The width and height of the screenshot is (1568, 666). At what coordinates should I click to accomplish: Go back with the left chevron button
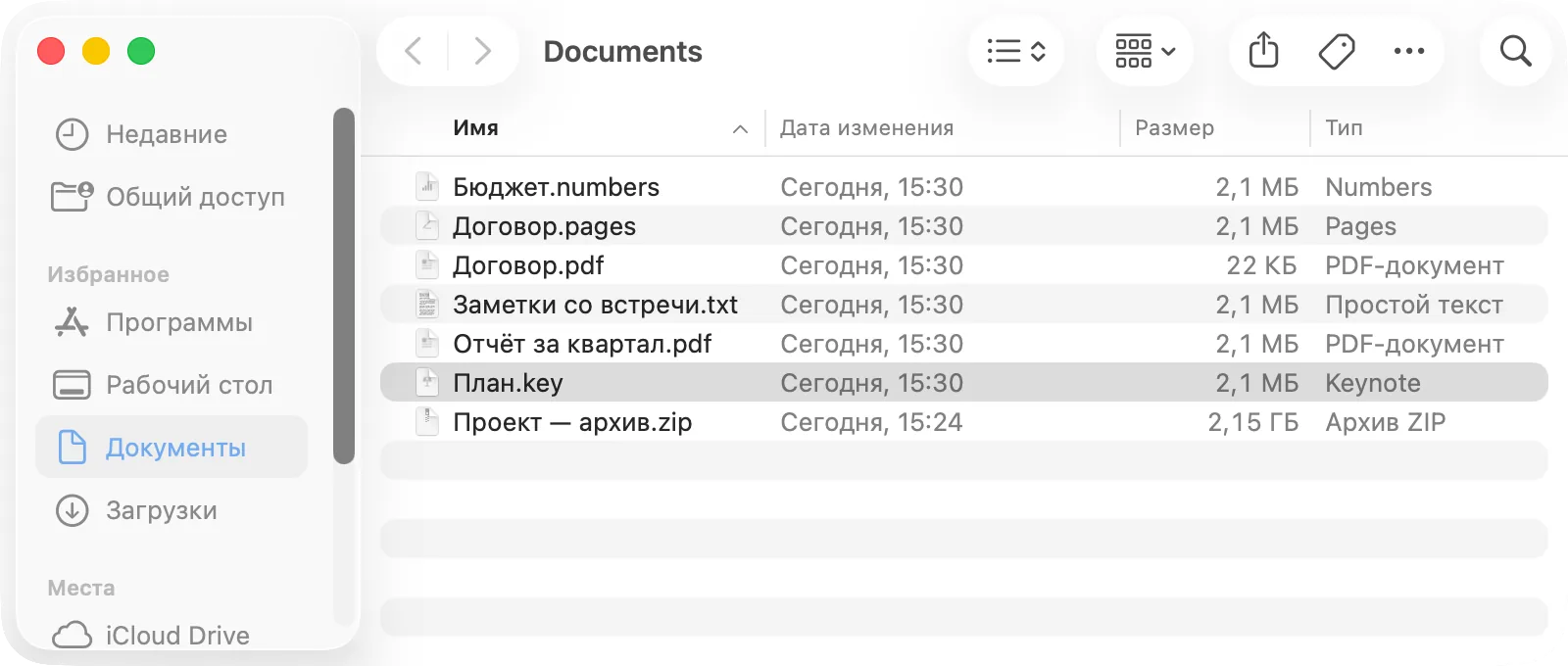coord(414,51)
